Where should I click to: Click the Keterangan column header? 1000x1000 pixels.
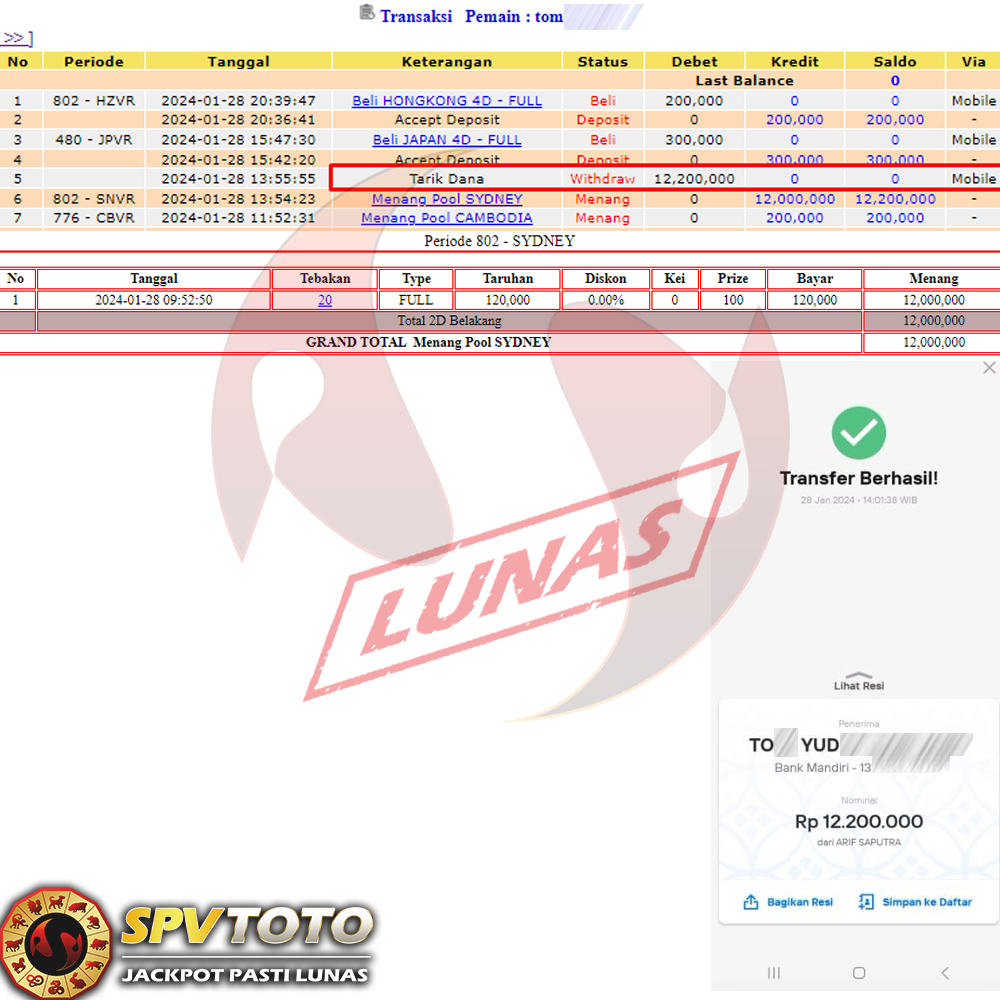pos(447,61)
